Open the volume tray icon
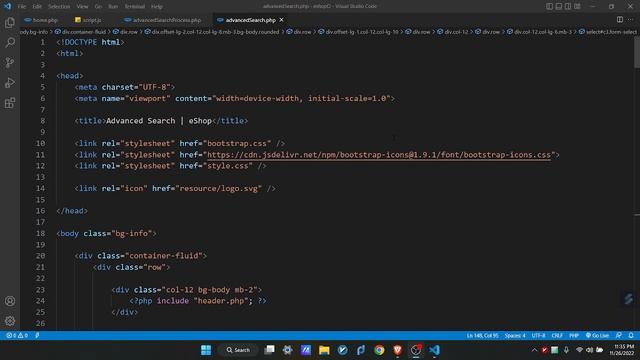This screenshot has height=360, width=640. coord(589,350)
